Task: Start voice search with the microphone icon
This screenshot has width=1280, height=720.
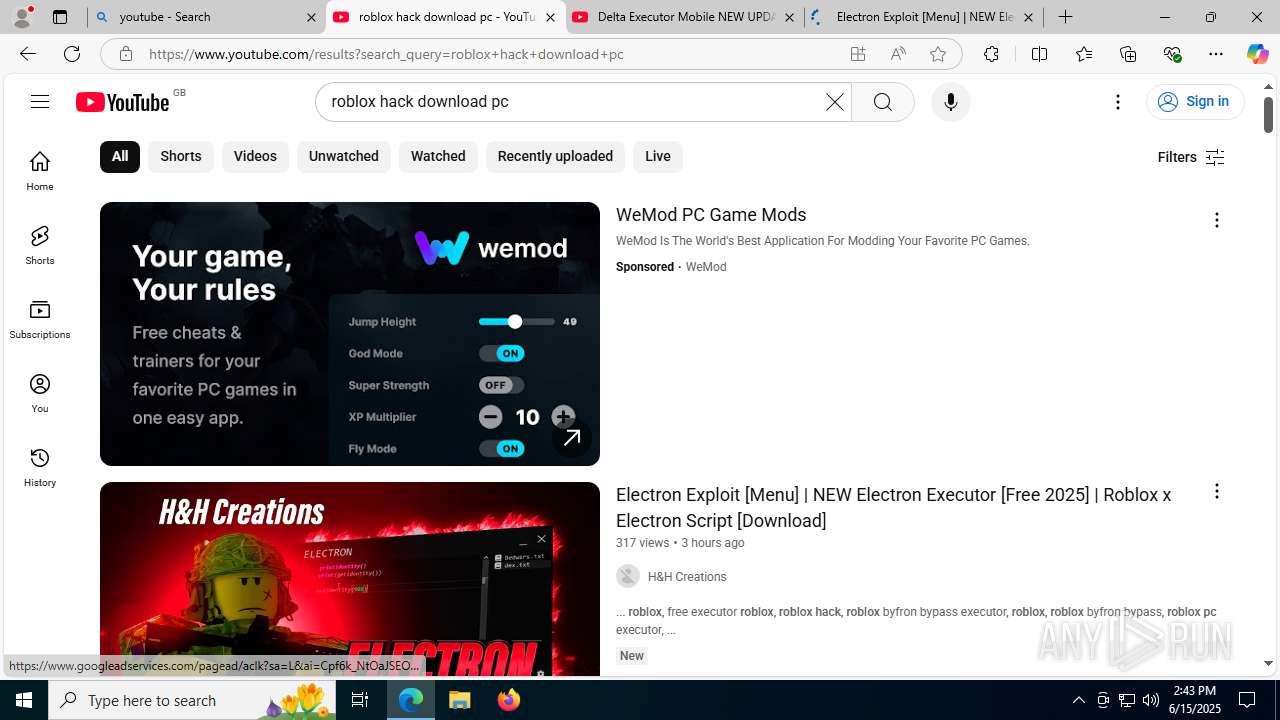Action: click(951, 102)
